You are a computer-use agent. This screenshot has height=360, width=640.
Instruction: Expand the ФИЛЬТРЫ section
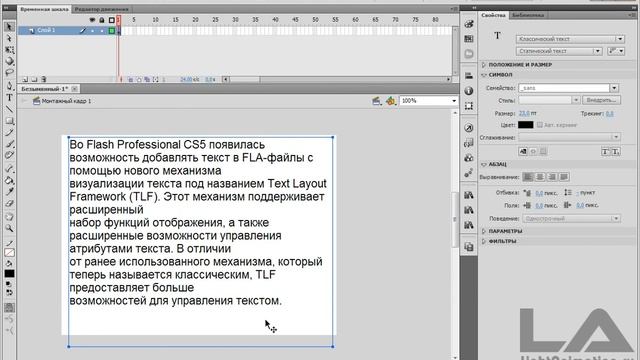(x=484, y=242)
